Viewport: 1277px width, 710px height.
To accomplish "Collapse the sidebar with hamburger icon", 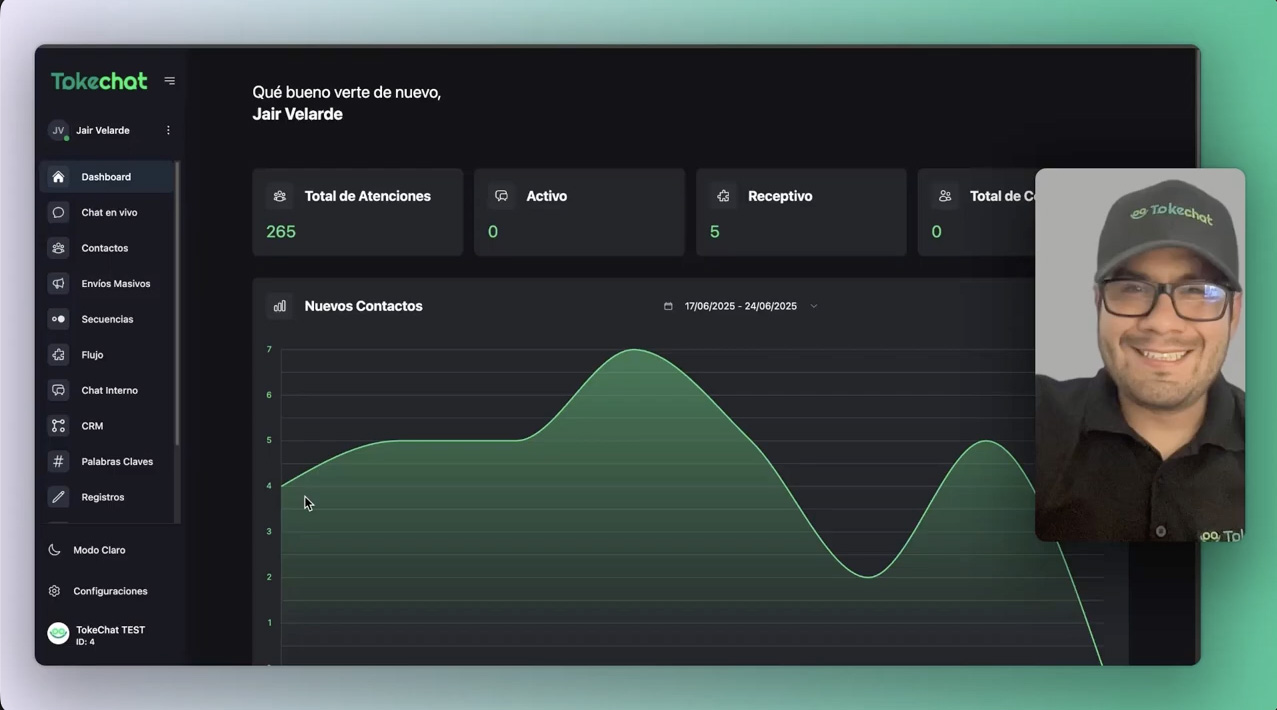I will tap(169, 81).
